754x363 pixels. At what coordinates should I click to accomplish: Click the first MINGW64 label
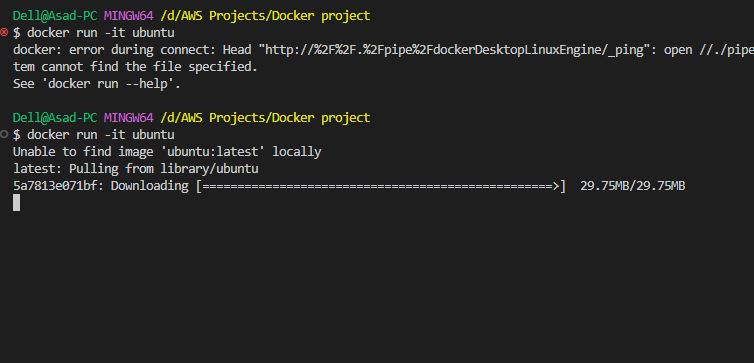tap(128, 16)
